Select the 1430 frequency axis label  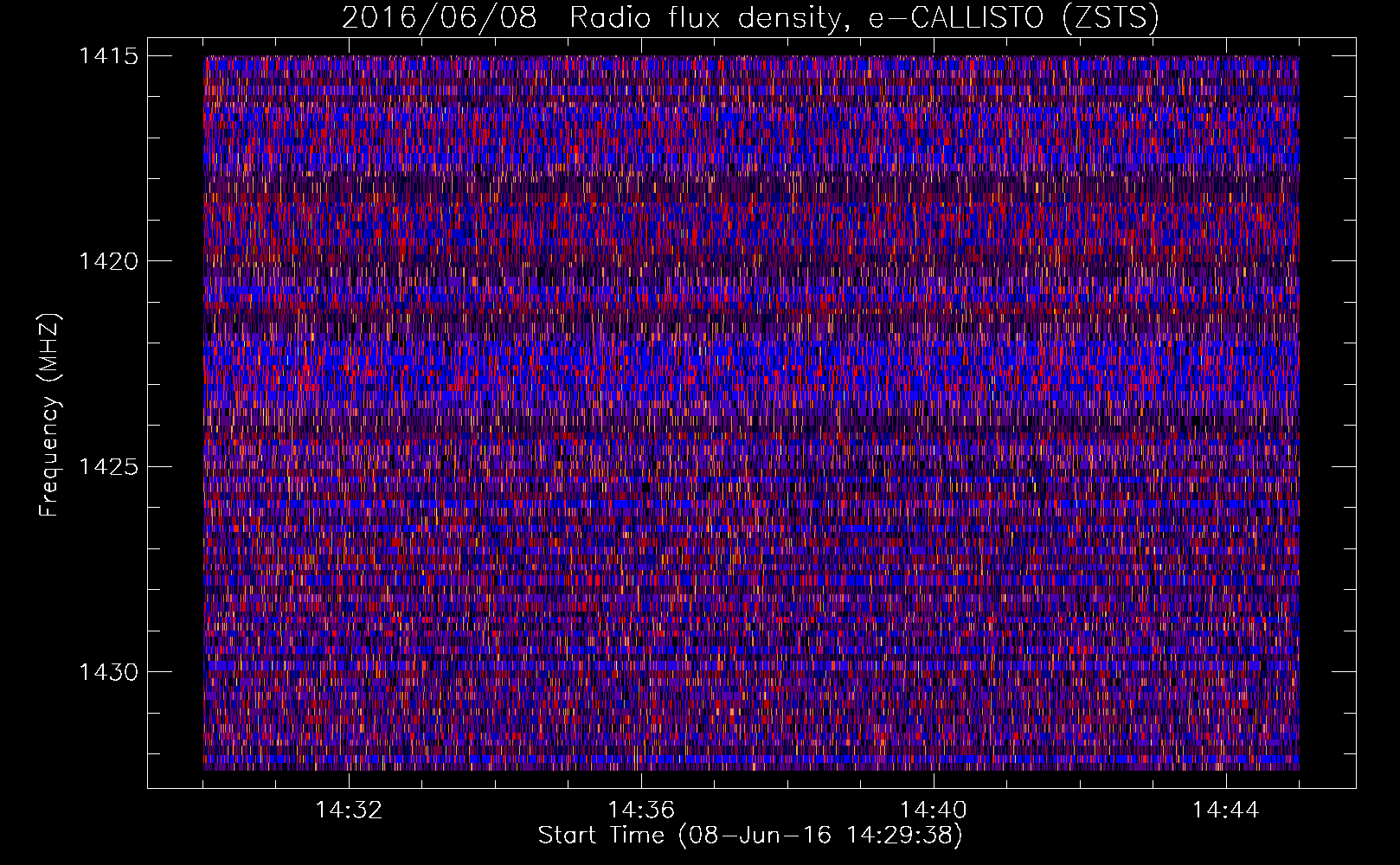(108, 672)
